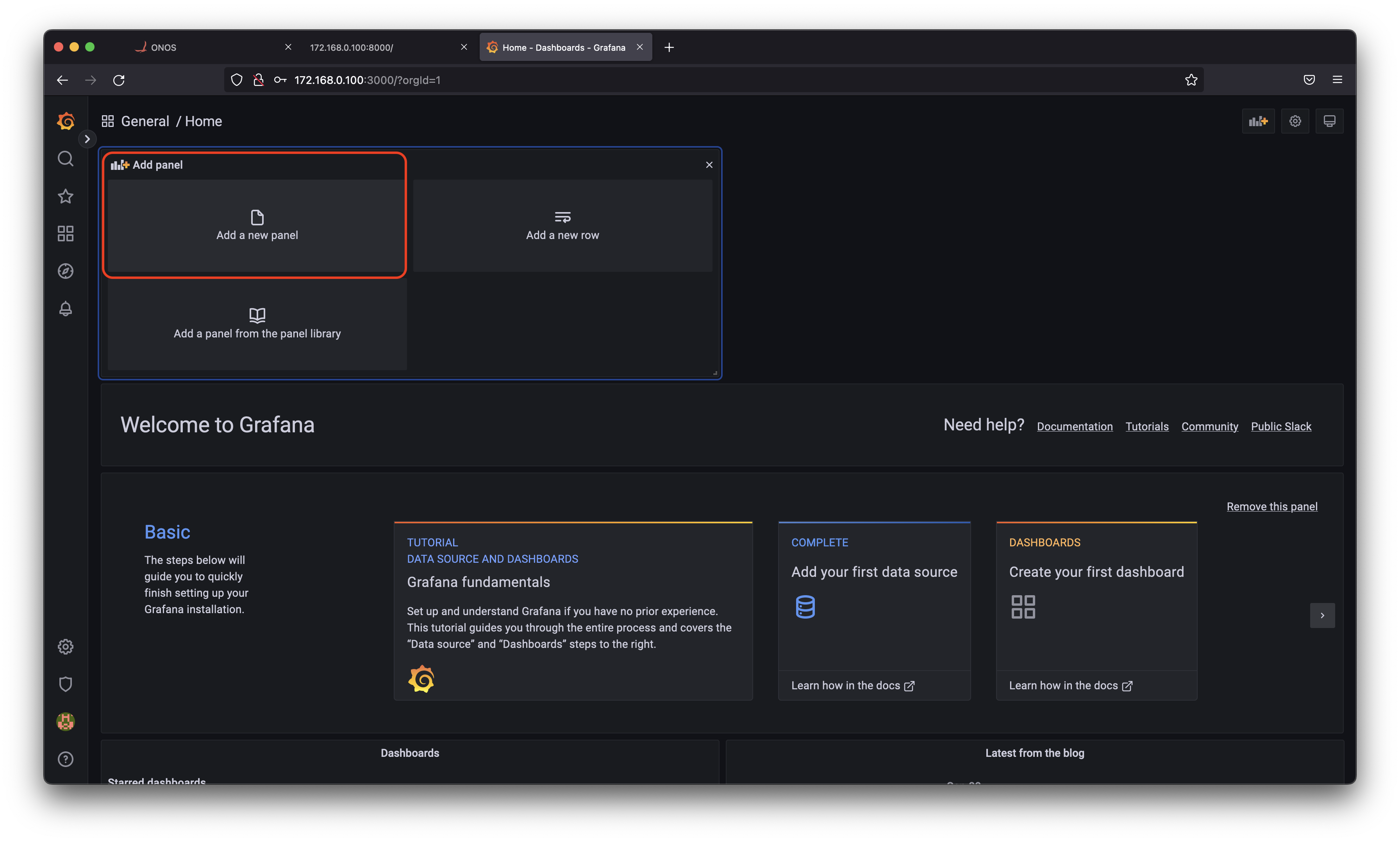Click the URL address field
The height and width of the screenshot is (842, 1400).
coord(714,80)
